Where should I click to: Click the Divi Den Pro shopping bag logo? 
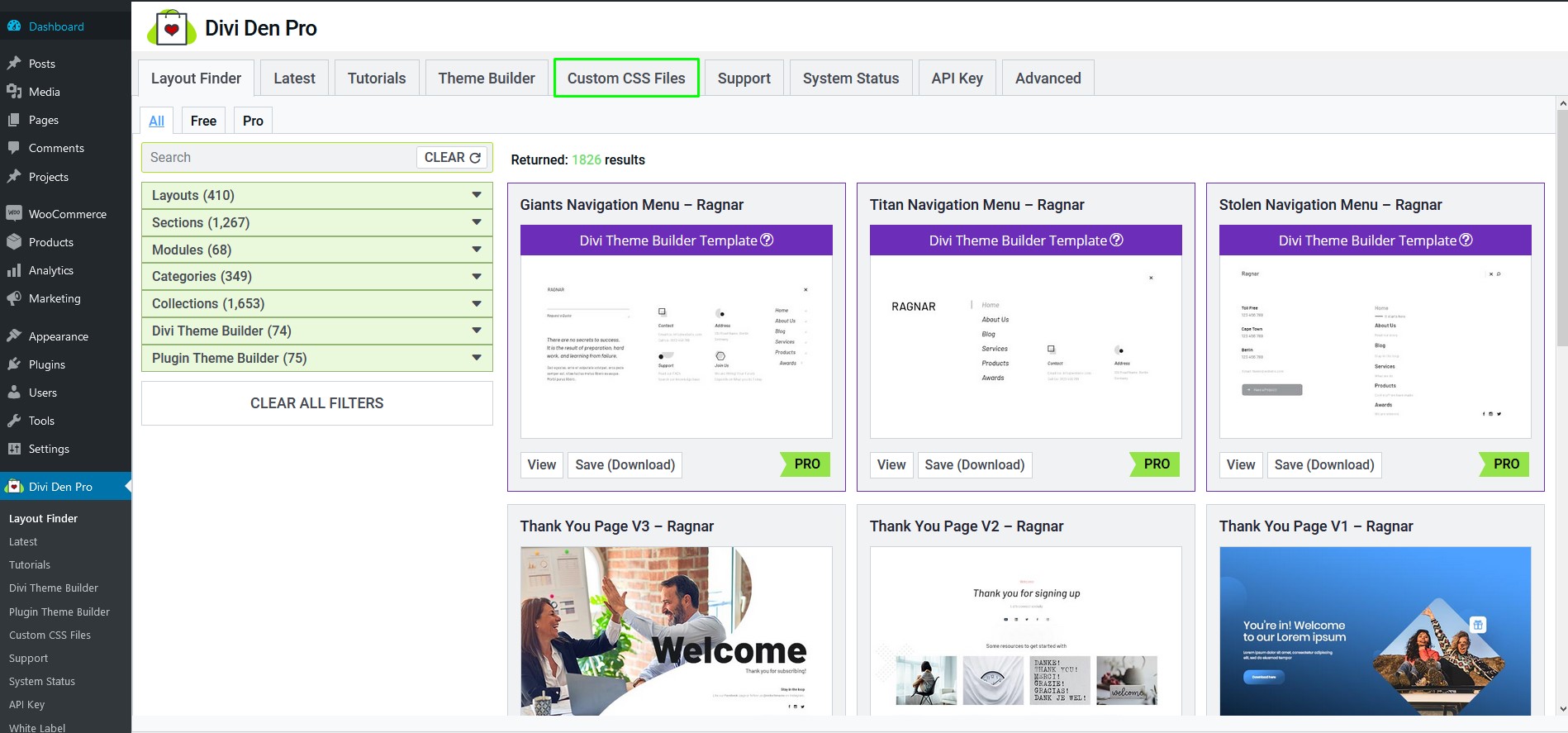point(171,29)
